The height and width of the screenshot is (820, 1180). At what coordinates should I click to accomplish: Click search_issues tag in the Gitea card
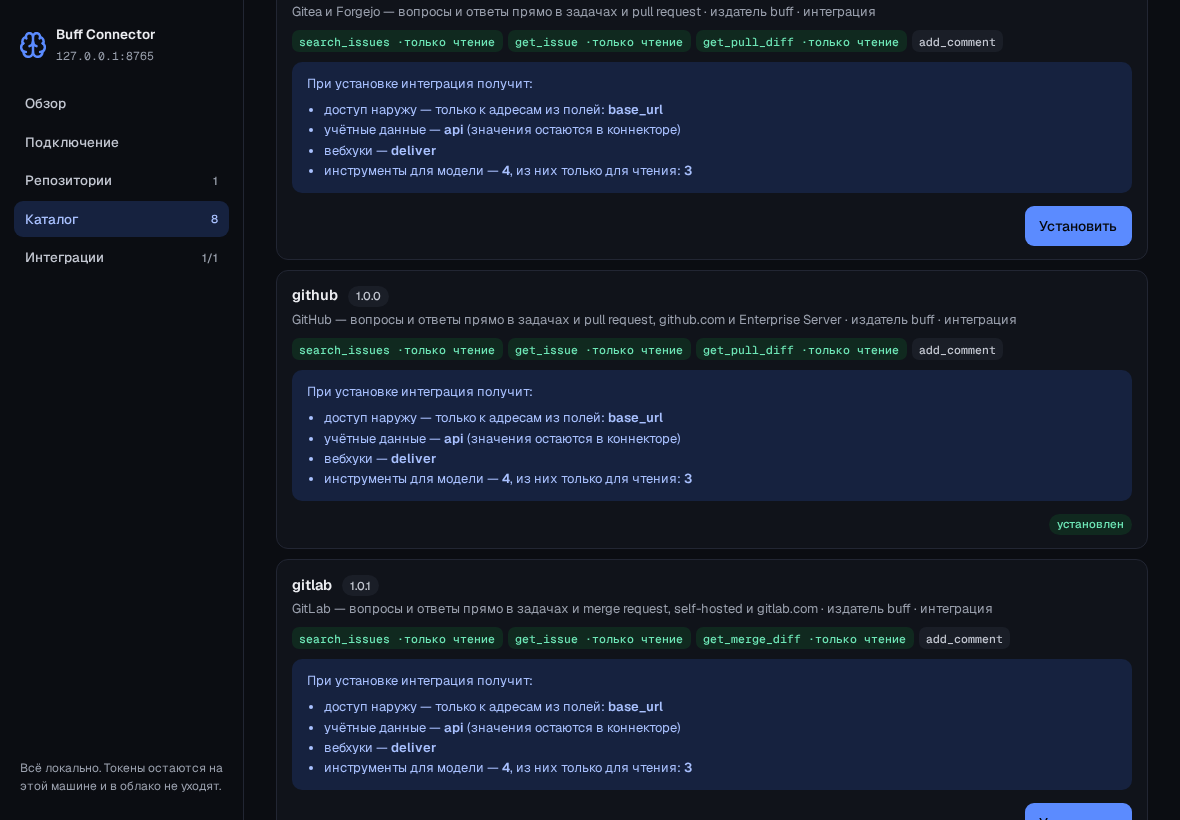point(397,42)
